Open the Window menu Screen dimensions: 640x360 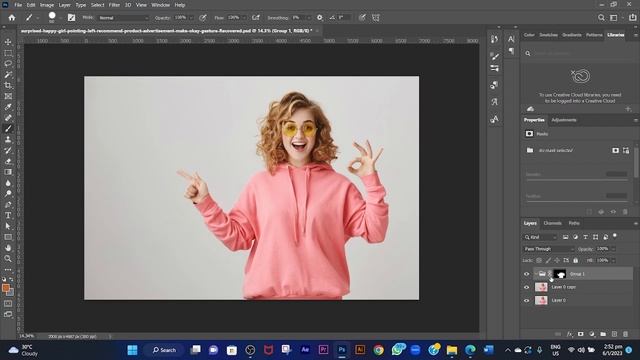coord(160,5)
